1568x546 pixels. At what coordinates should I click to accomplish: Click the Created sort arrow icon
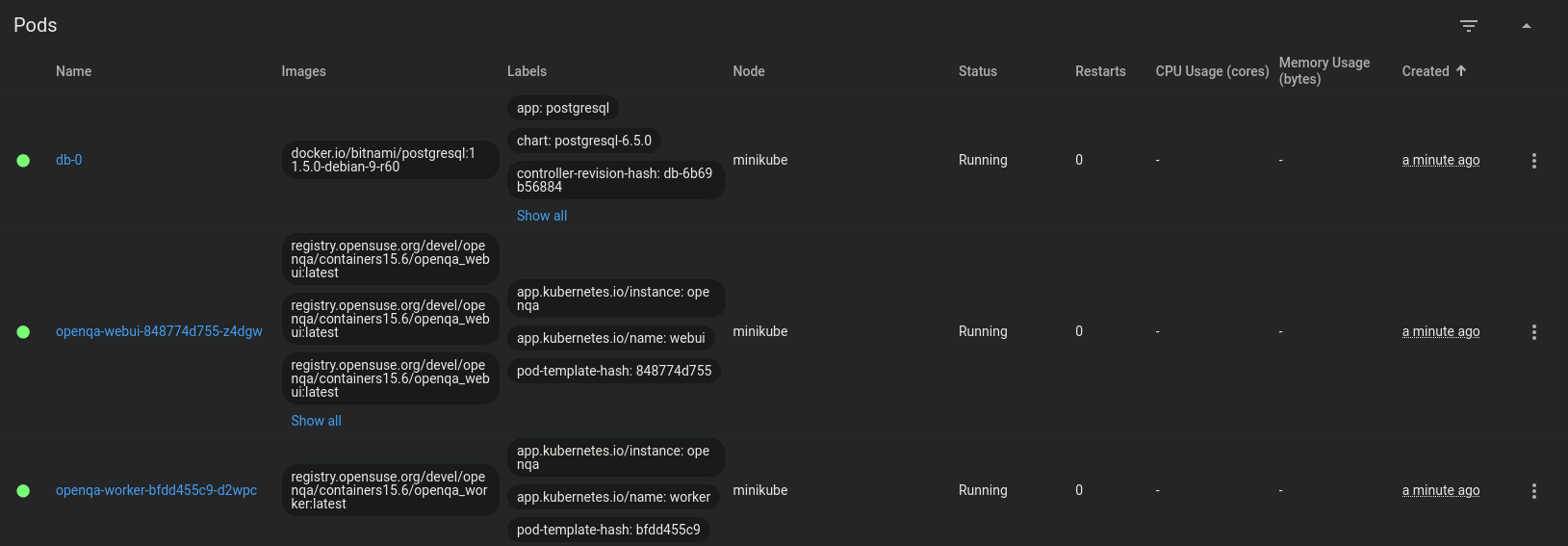tap(1461, 70)
